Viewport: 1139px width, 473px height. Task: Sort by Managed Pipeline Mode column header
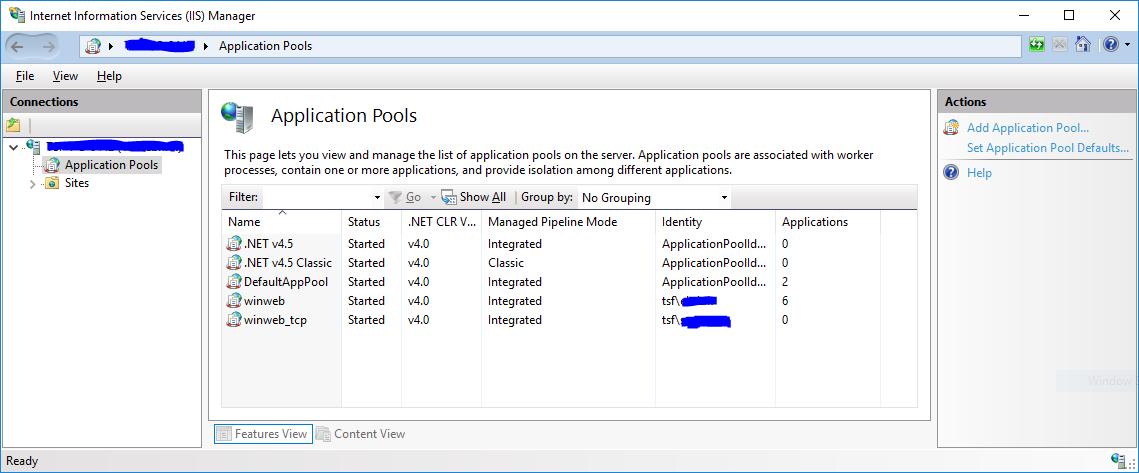tap(568, 222)
